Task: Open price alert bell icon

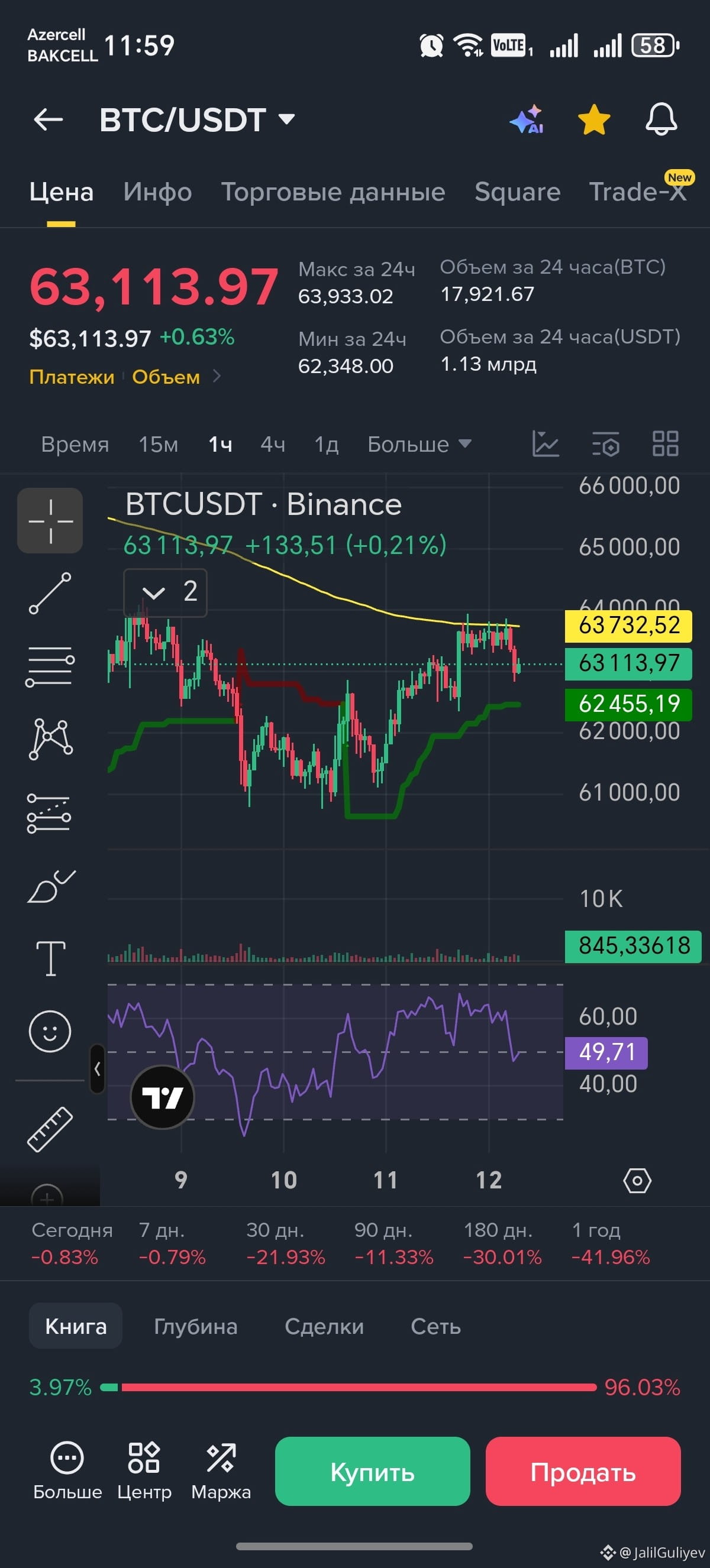Action: pos(661,119)
